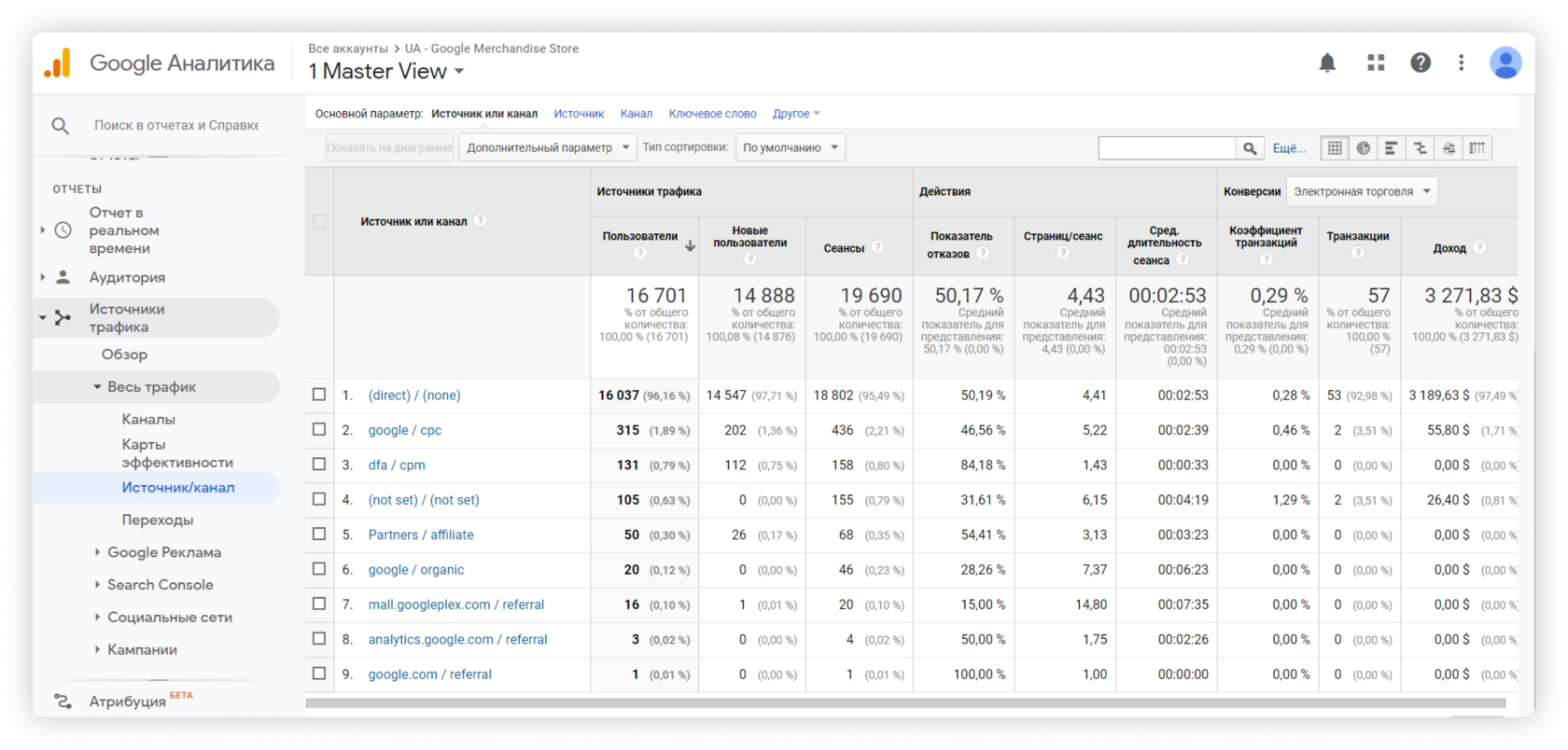Click the real-time report clock icon
The image size is (1568, 750).
coord(63,230)
